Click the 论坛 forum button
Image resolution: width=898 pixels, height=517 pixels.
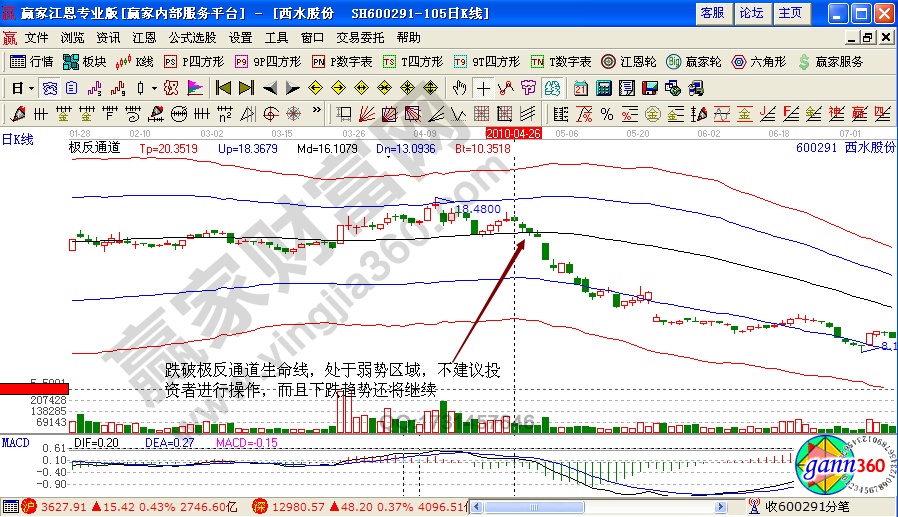tap(751, 13)
